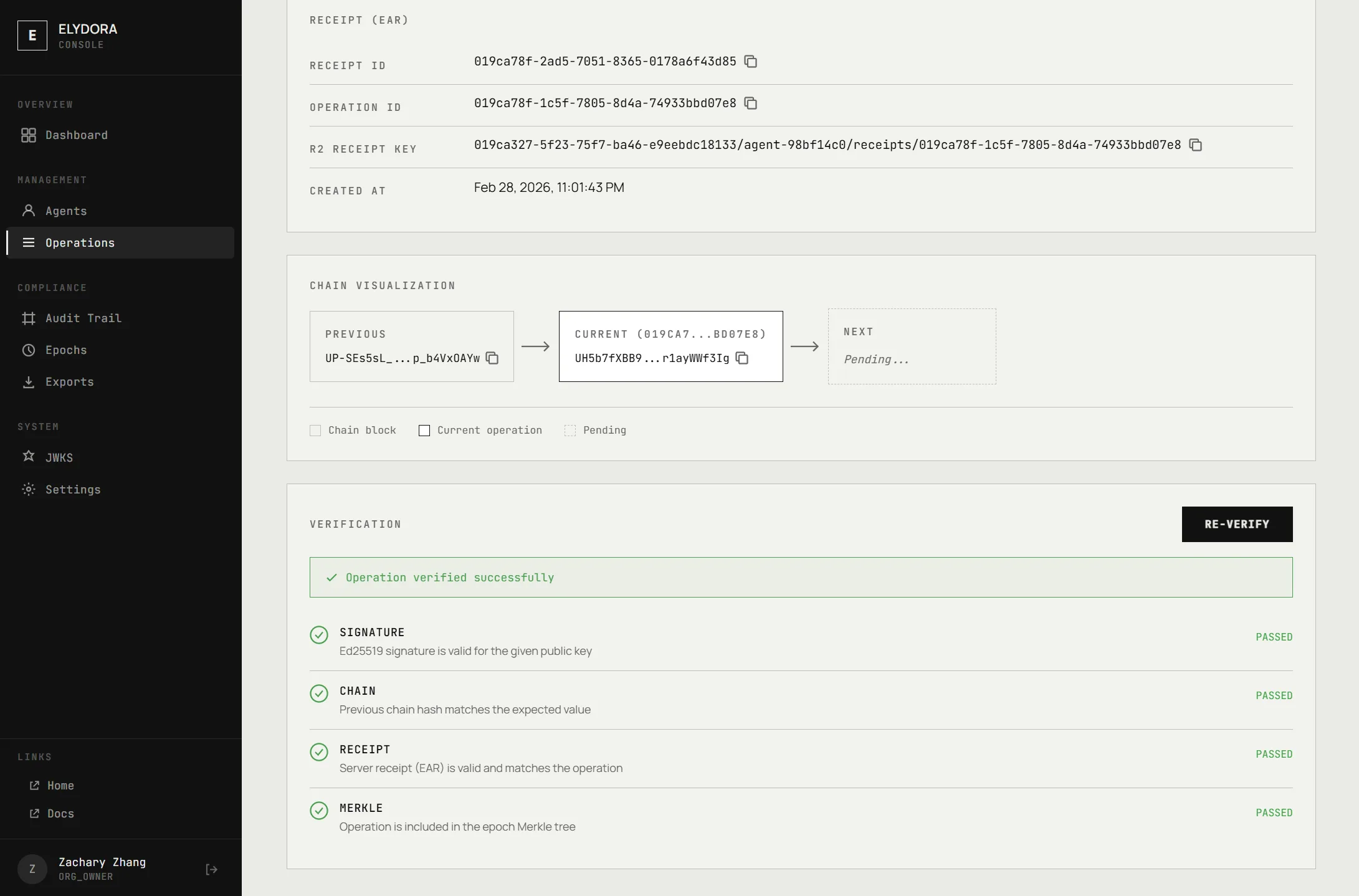Screen dimensions: 1359x896
Task: Select the Agents person icon
Action: (x=29, y=211)
